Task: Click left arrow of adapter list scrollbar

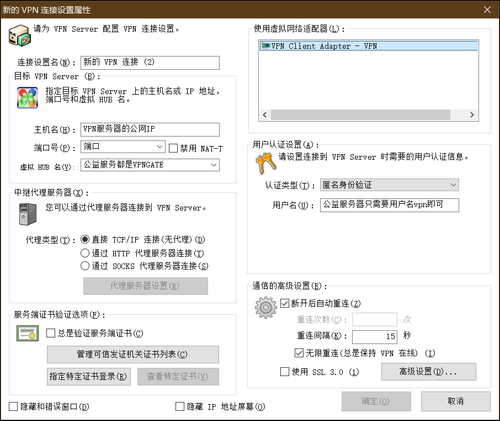Action: point(265,115)
